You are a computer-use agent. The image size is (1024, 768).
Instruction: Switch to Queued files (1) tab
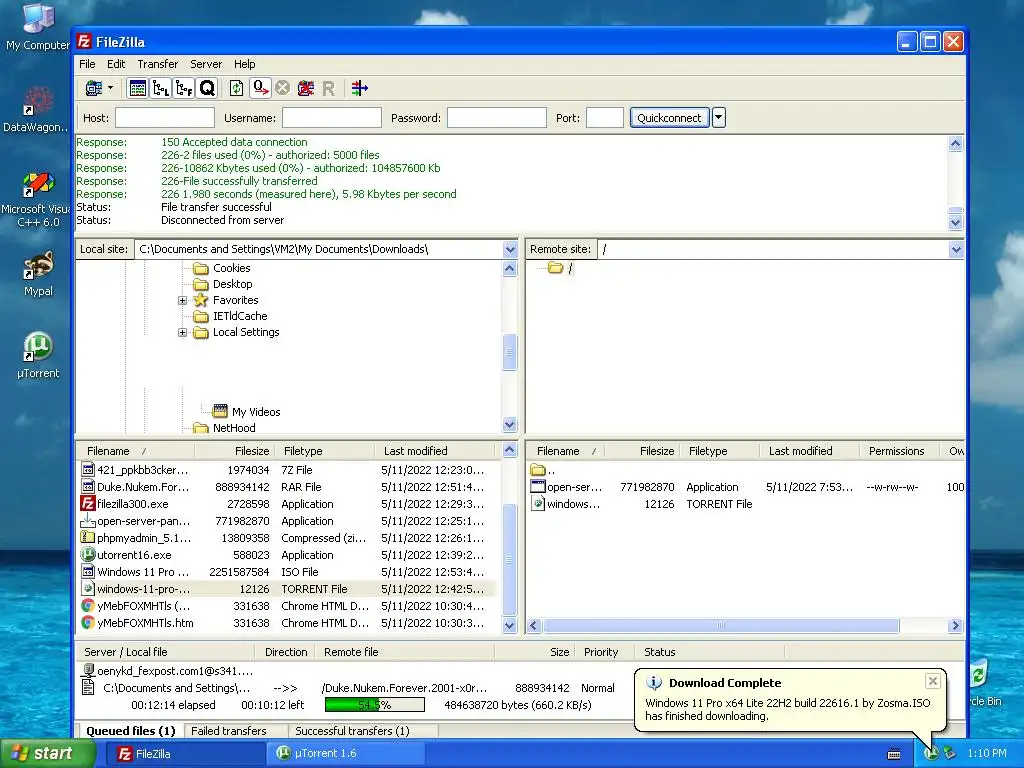(x=131, y=731)
